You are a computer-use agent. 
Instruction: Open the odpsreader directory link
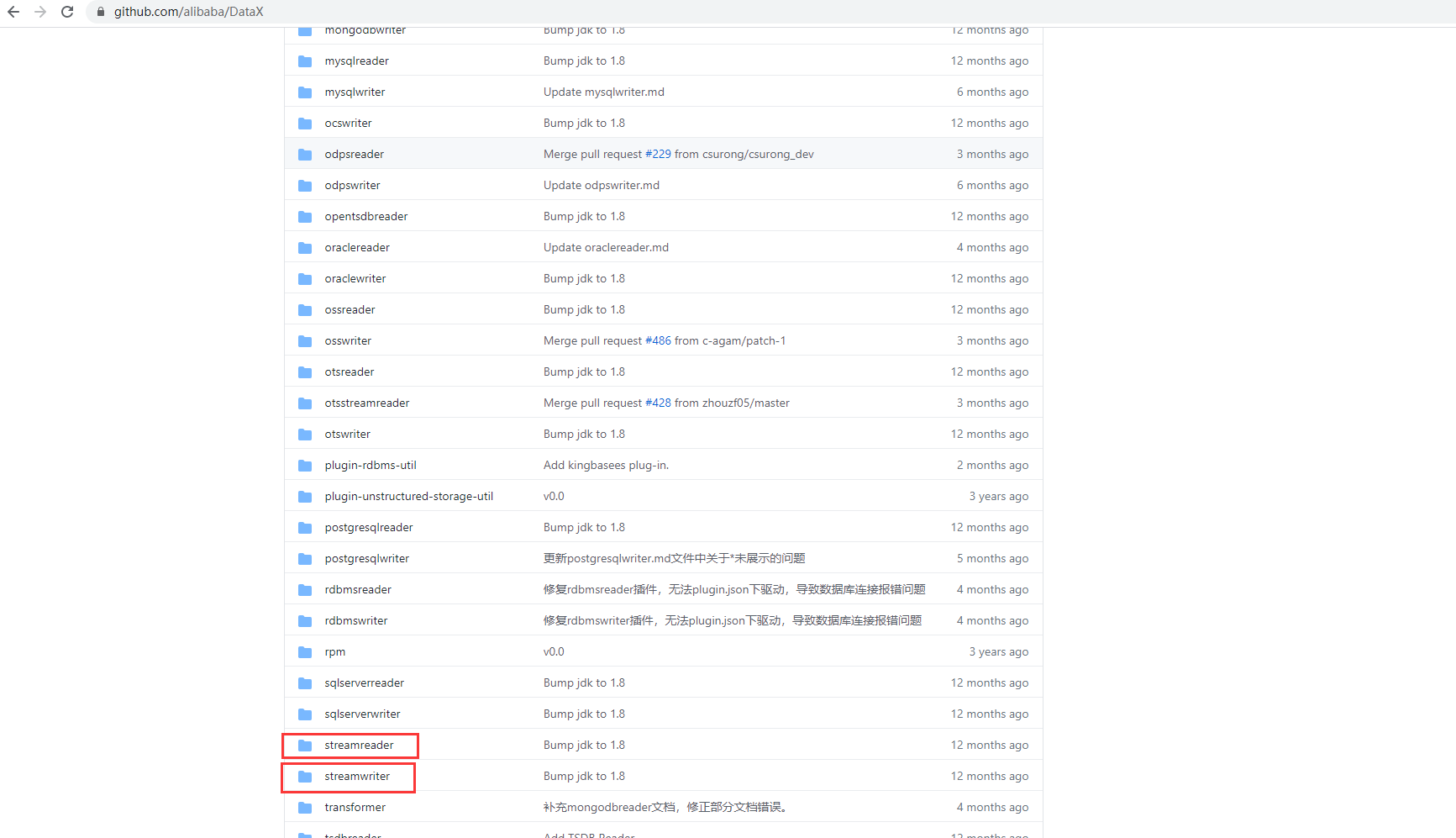coord(355,155)
